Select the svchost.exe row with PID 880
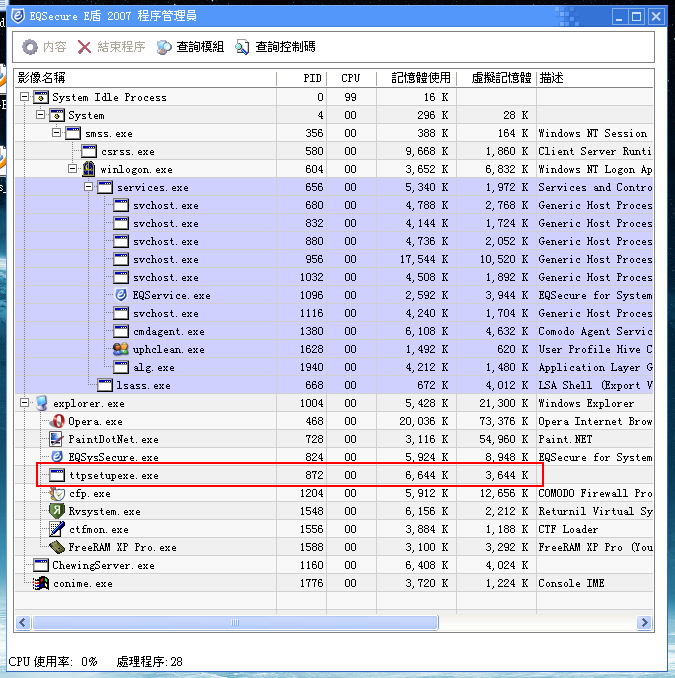 pyautogui.click(x=334, y=241)
